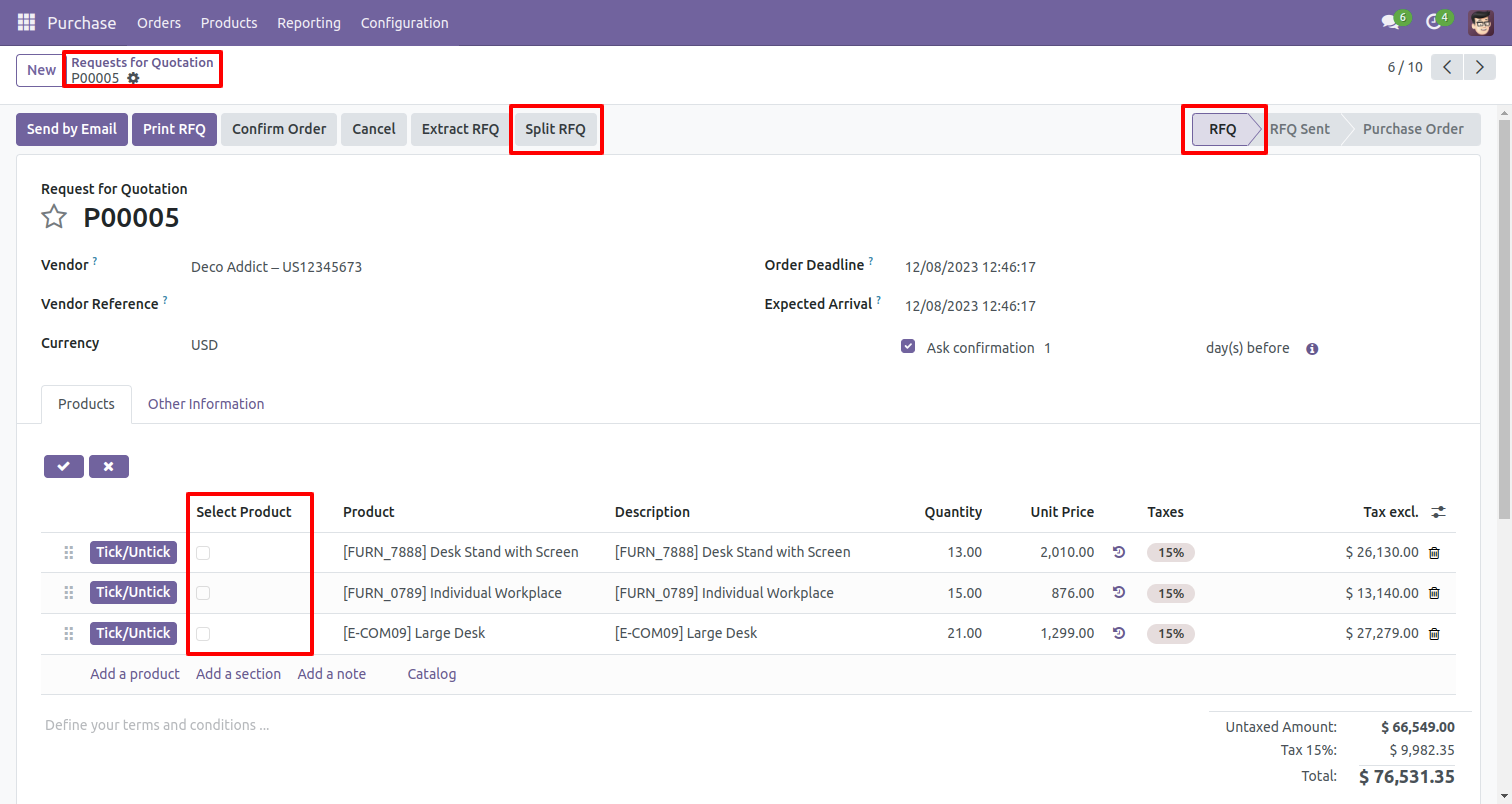1512x804 pixels.
Task: Go to the next record arrow
Action: point(1479,67)
